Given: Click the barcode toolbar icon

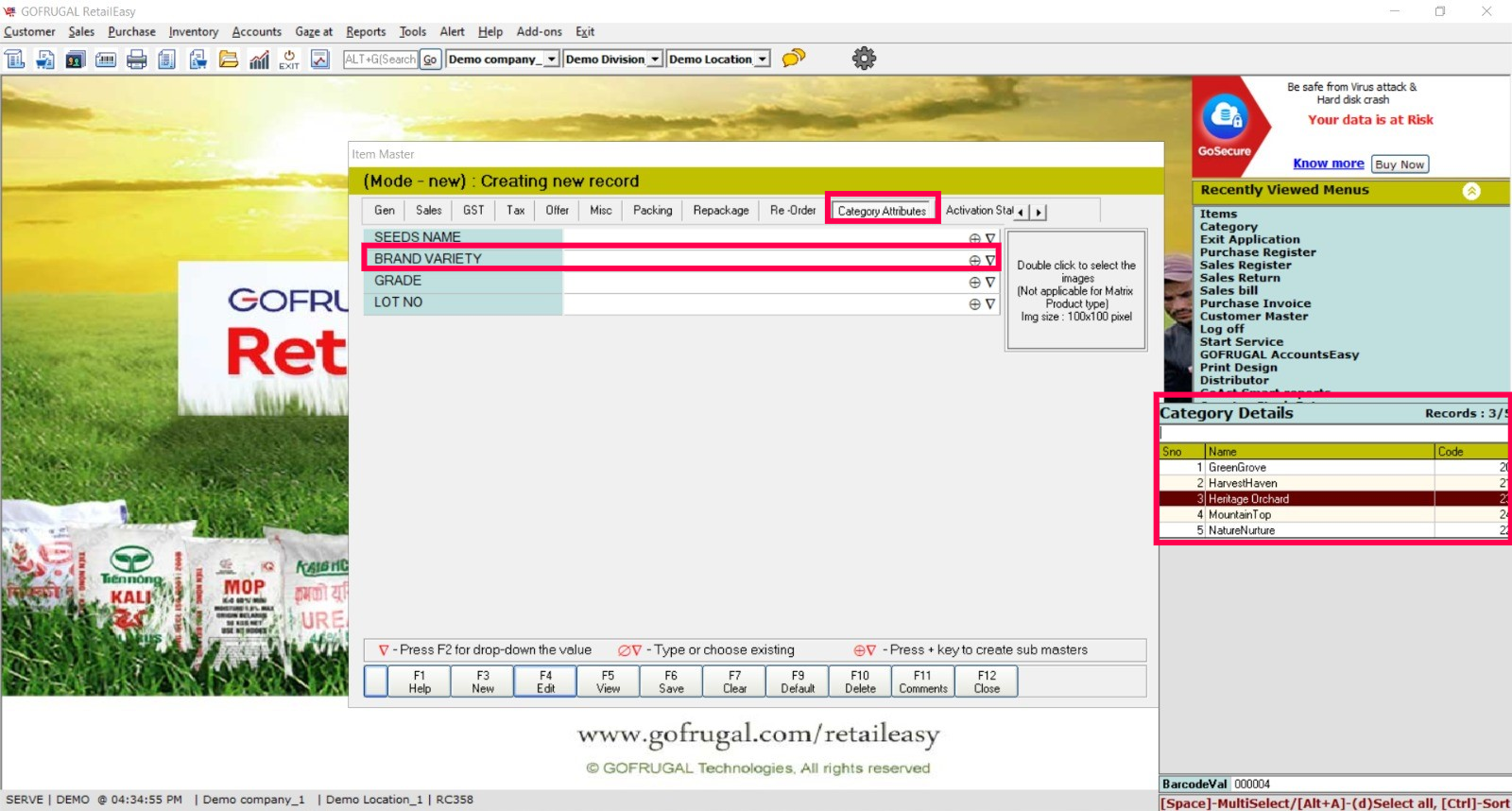Looking at the screenshot, I should (x=106, y=60).
